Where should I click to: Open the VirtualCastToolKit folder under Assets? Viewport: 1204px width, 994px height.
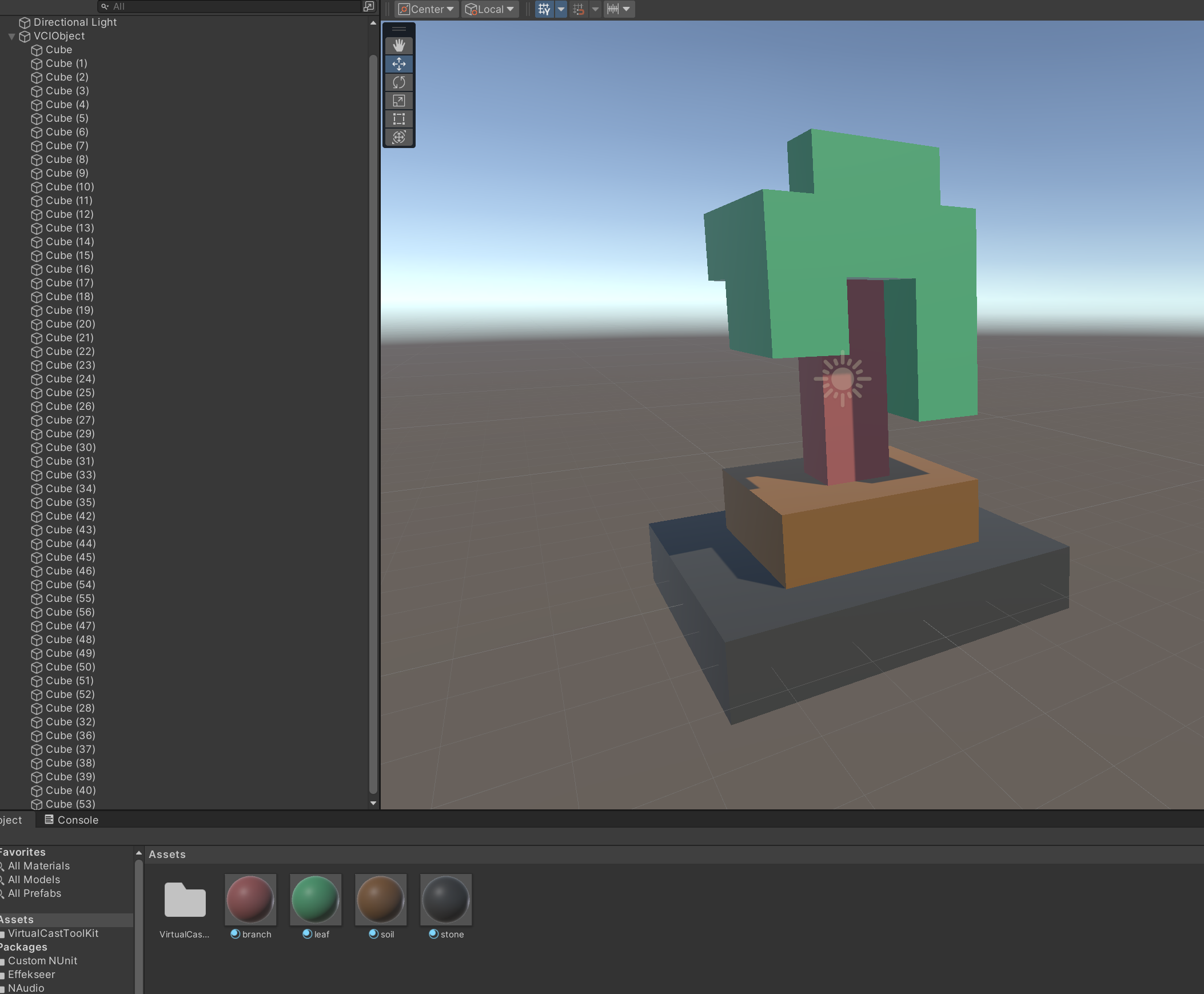coord(53,933)
